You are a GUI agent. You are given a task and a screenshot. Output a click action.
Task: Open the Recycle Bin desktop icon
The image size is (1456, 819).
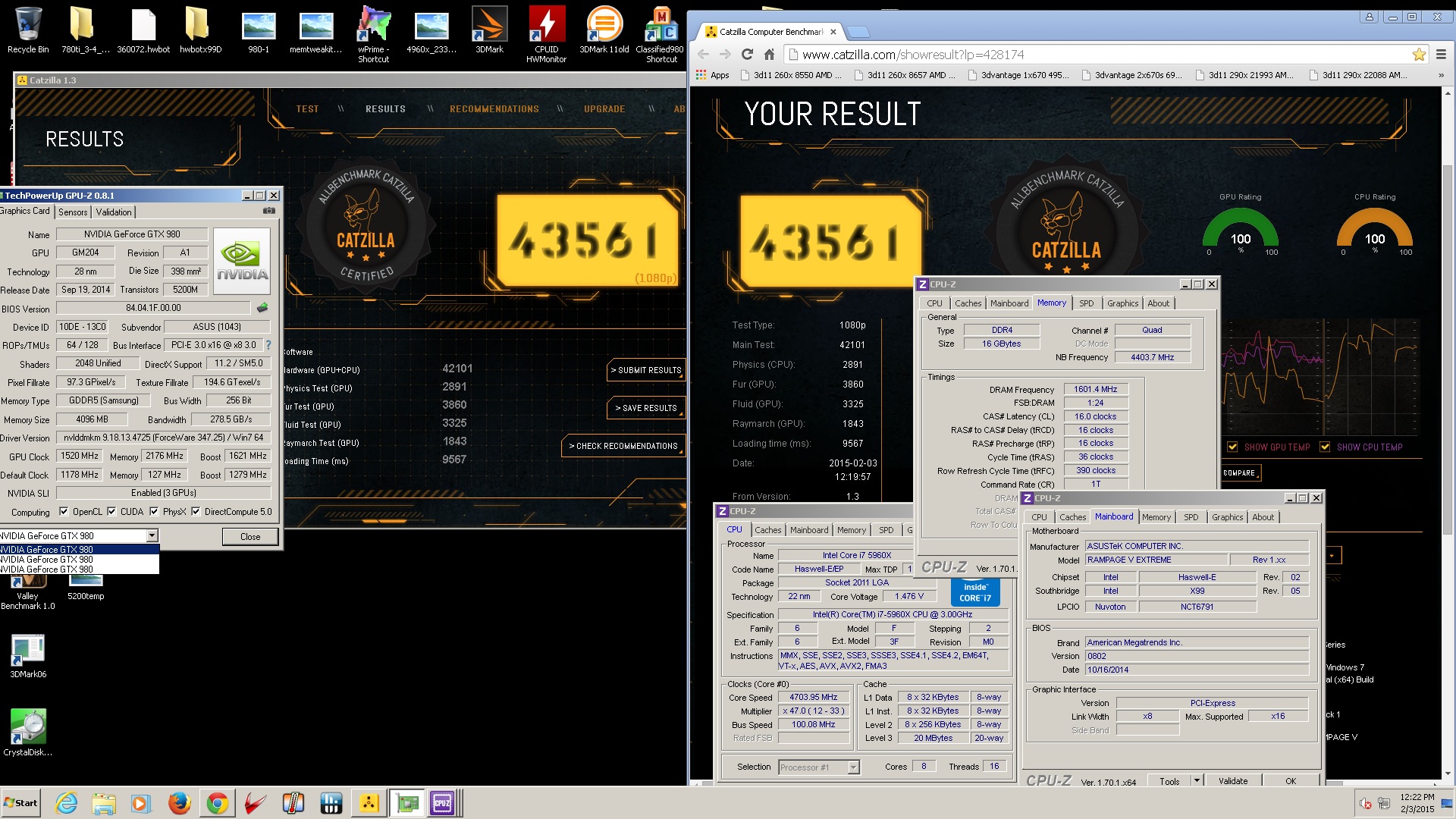(28, 30)
